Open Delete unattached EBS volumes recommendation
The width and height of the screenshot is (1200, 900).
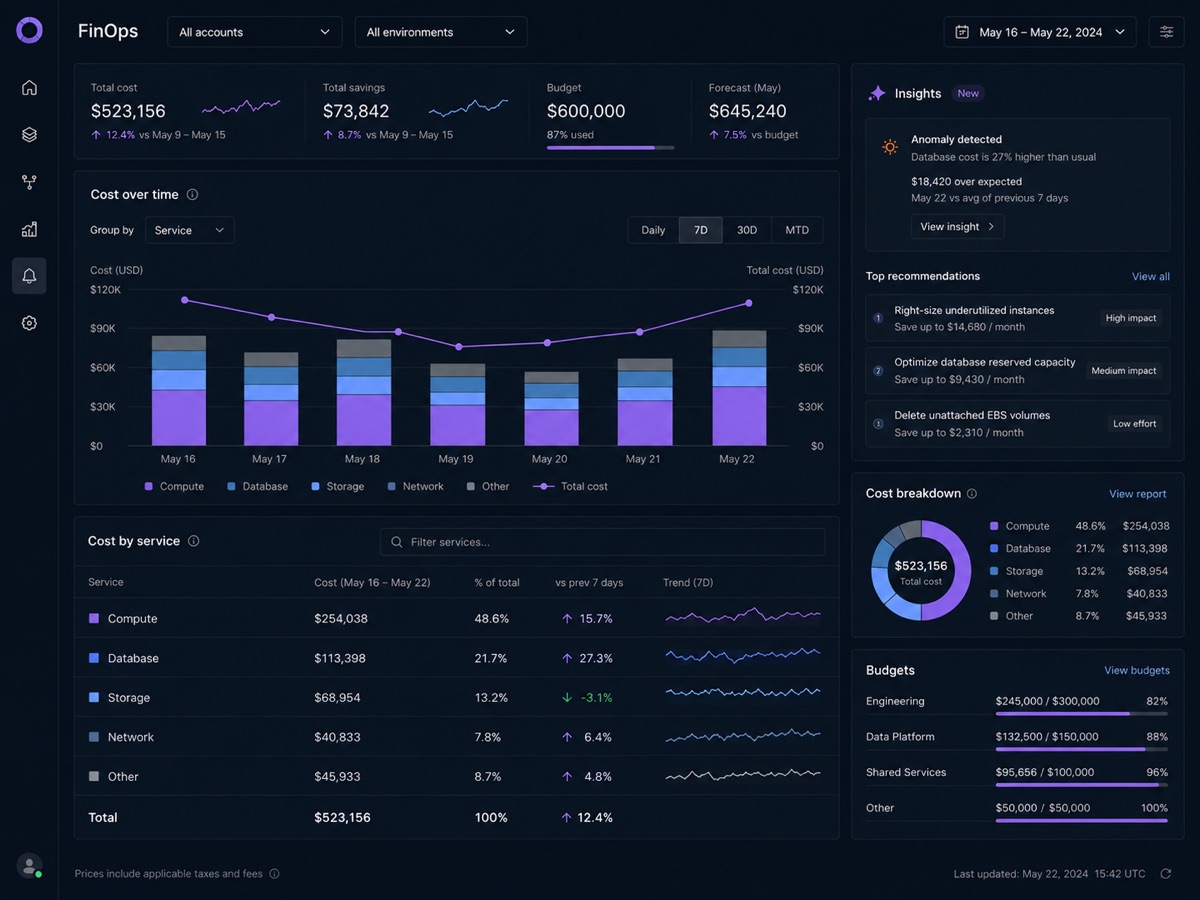pyautogui.click(x=1017, y=423)
